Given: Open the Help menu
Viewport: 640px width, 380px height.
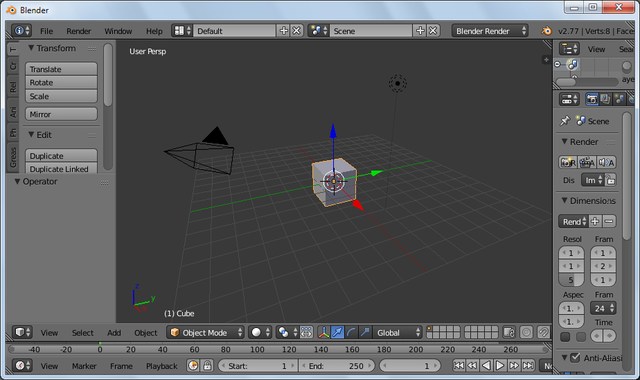Looking at the screenshot, I should (x=154, y=31).
